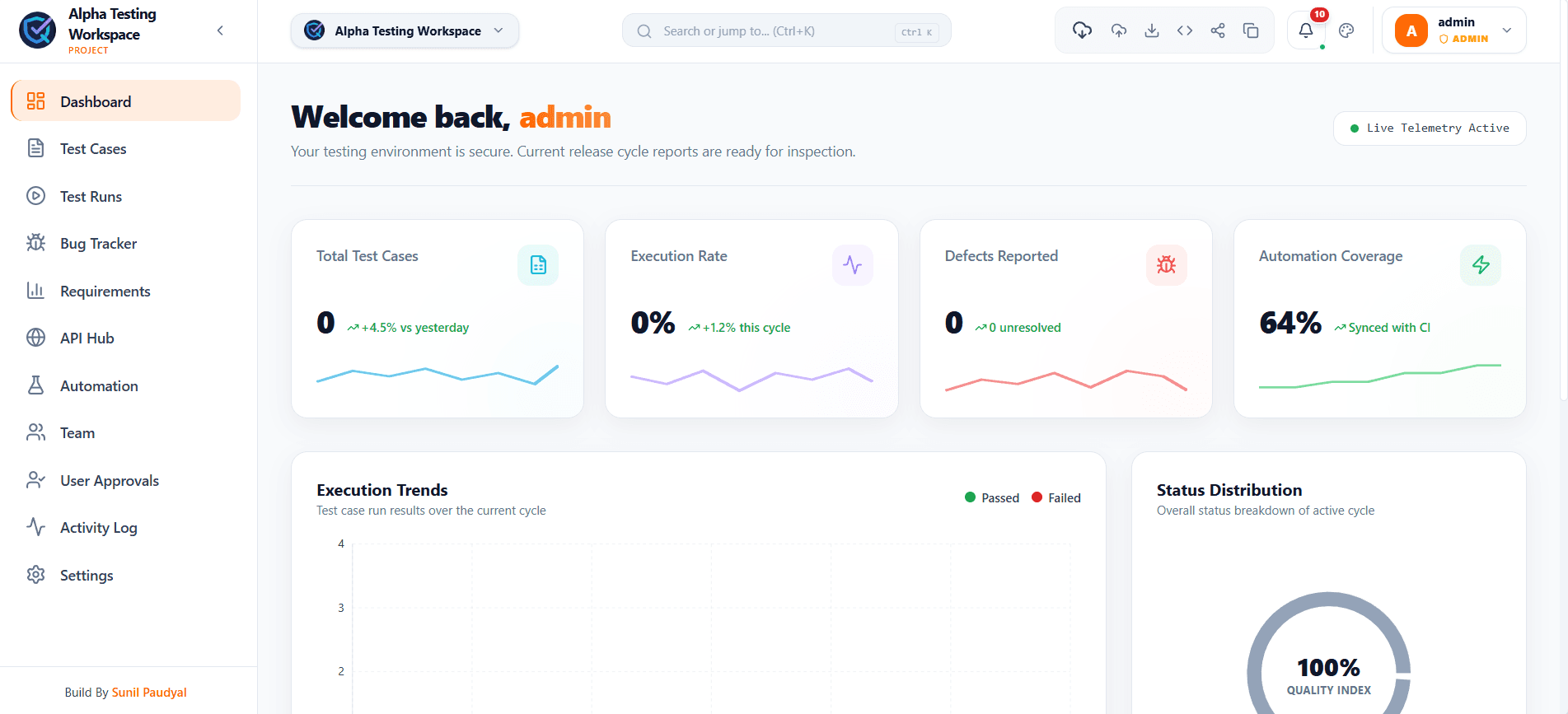Screen dimensions: 1568x714
Task: Open Bug Tracker from the sidebar
Action: click(126, 244)
